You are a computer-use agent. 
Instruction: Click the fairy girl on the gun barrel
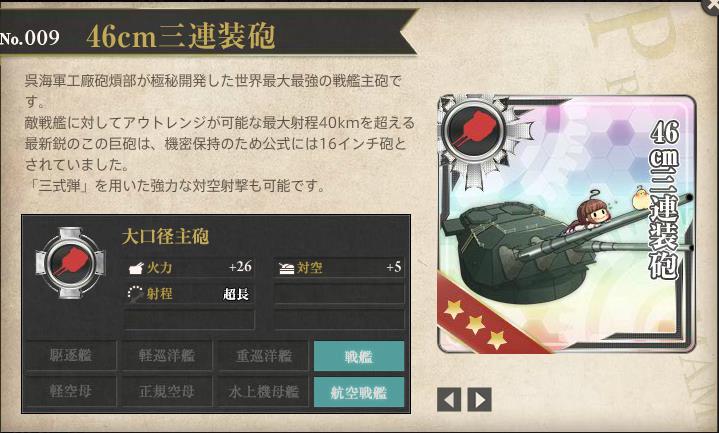[x=589, y=214]
